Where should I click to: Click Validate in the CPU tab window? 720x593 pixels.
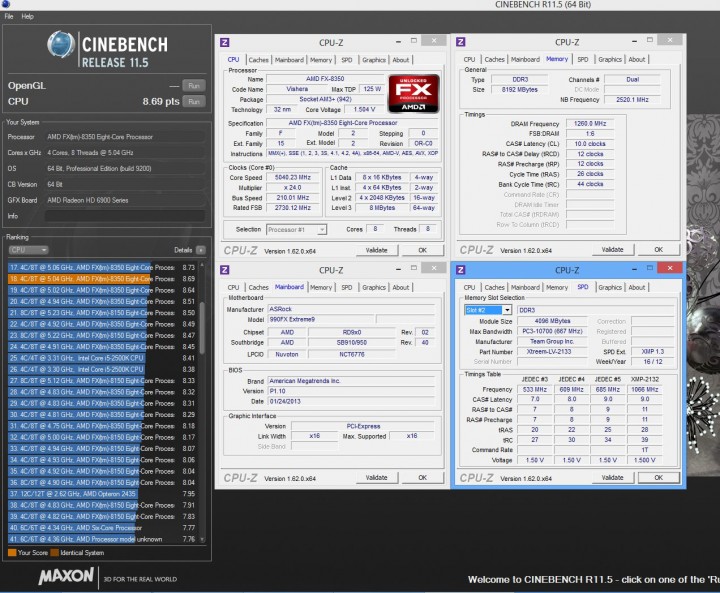(377, 250)
